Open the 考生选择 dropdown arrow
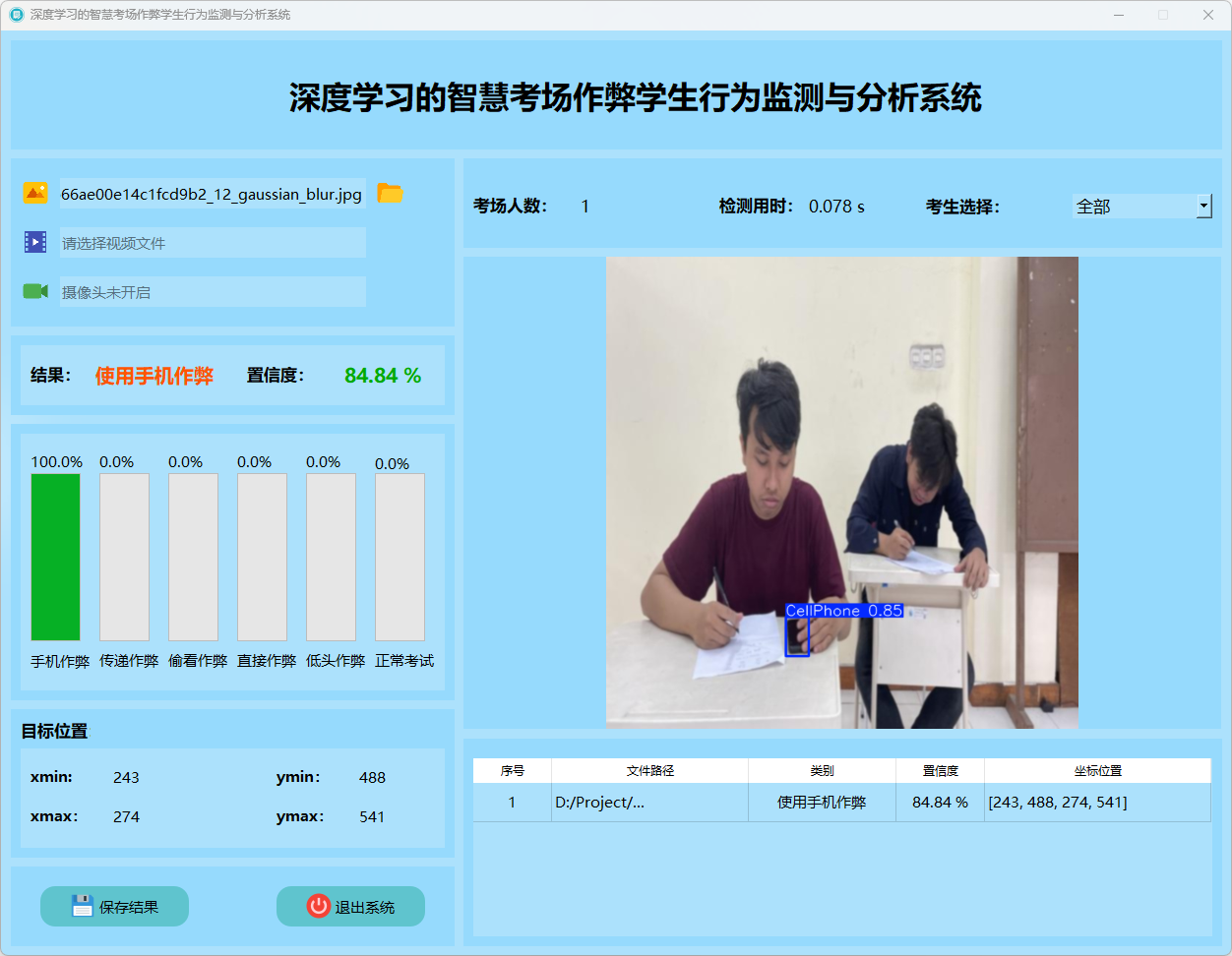 point(1203,206)
